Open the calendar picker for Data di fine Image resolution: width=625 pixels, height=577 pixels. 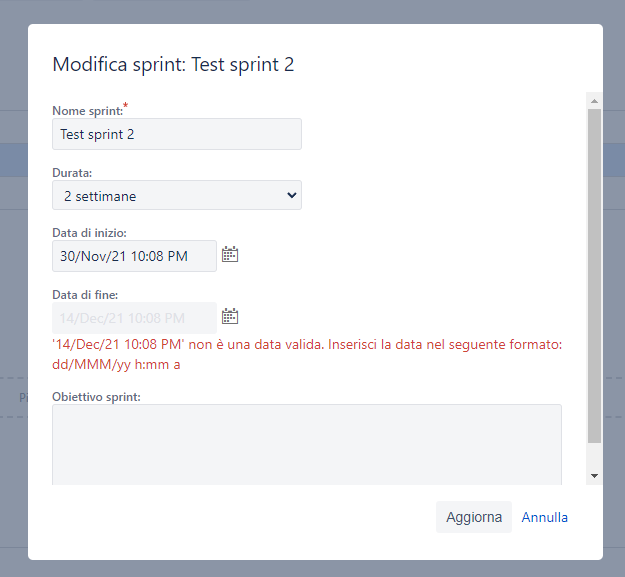pos(230,316)
